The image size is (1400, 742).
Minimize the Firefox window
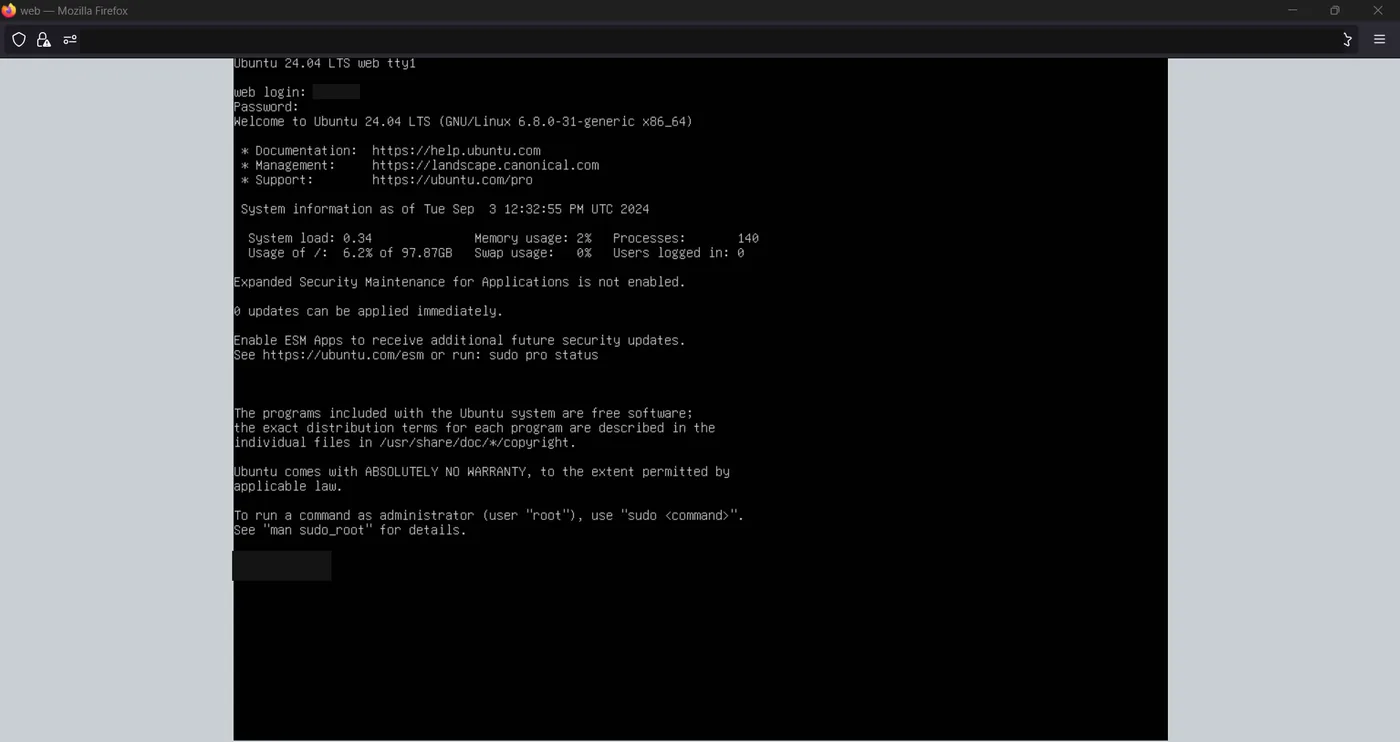1292,11
